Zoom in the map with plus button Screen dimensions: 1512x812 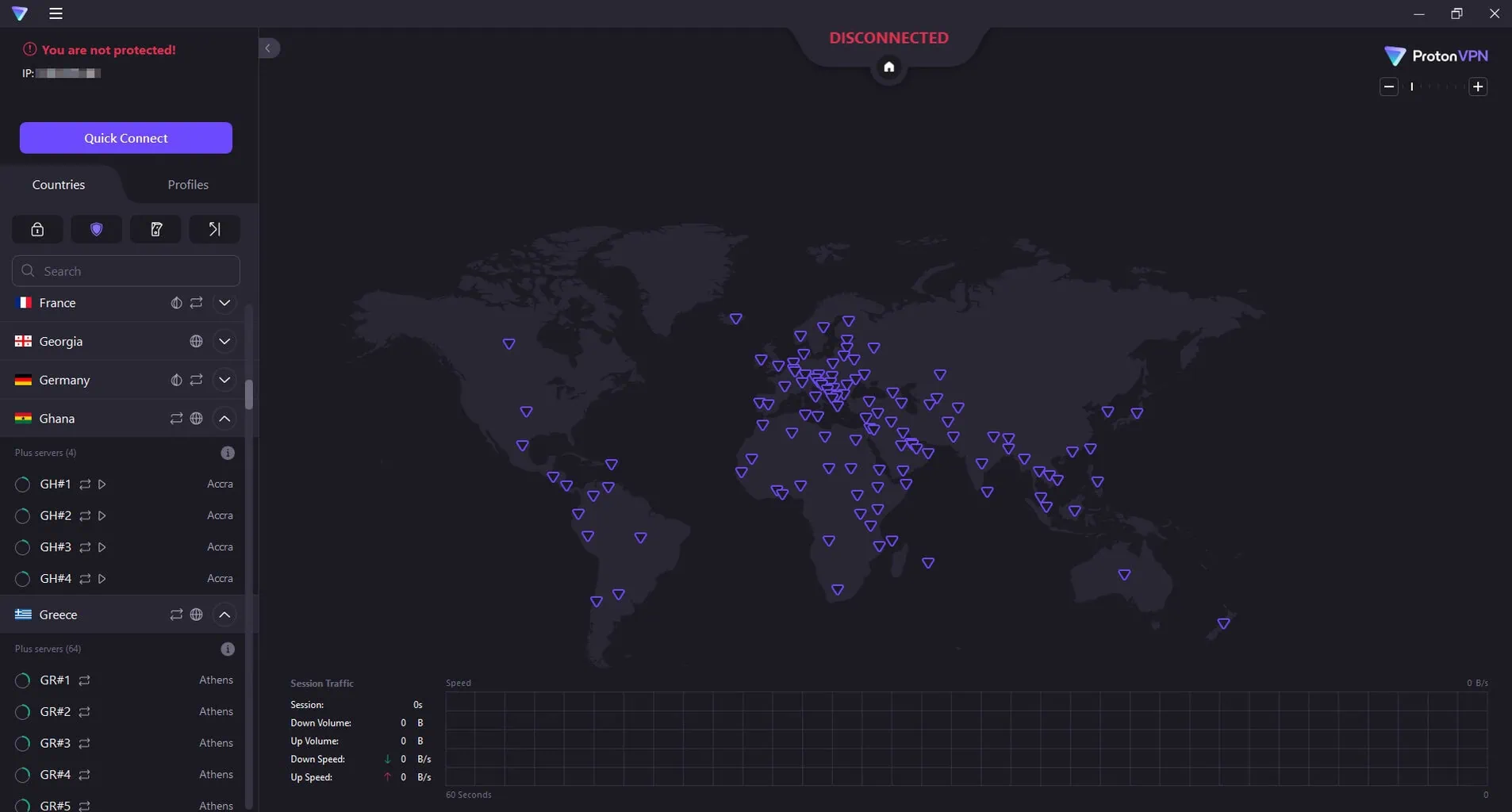(1478, 87)
